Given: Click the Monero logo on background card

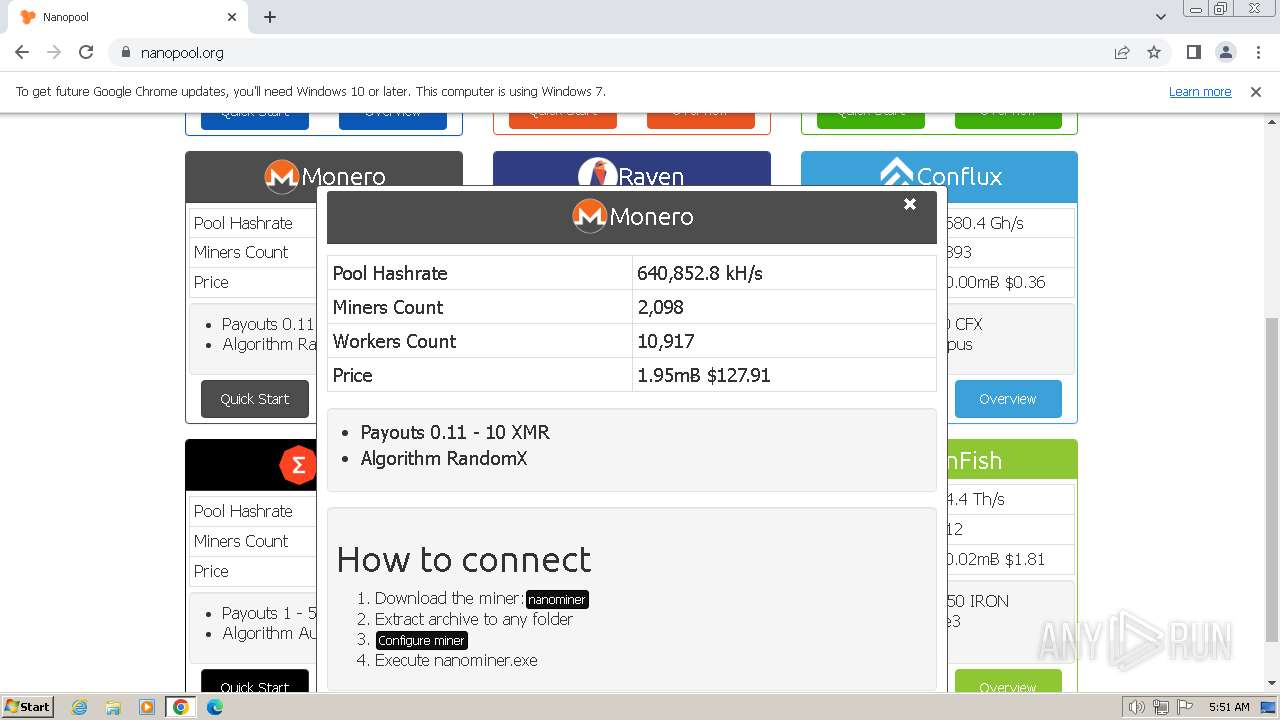Looking at the screenshot, I should [x=281, y=177].
